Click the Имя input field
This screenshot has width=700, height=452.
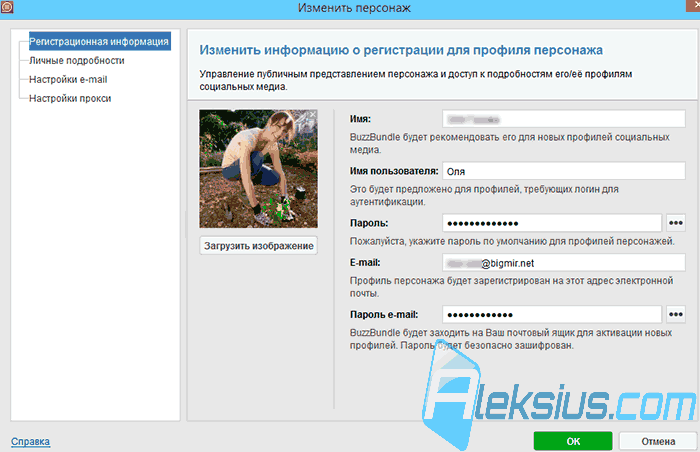pos(564,119)
